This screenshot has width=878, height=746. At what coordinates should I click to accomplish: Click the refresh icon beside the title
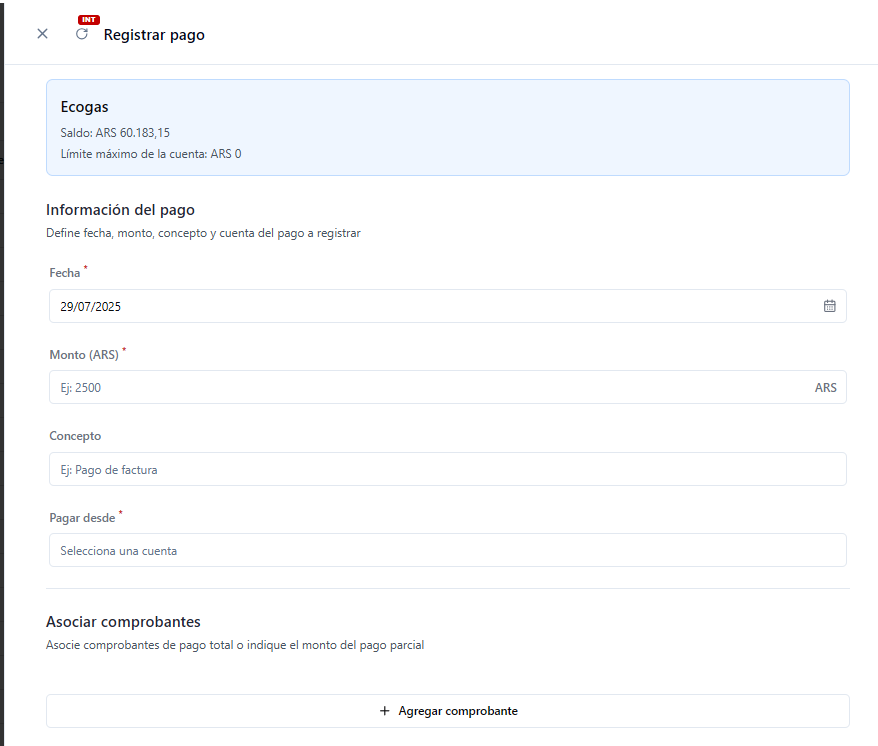[x=82, y=34]
